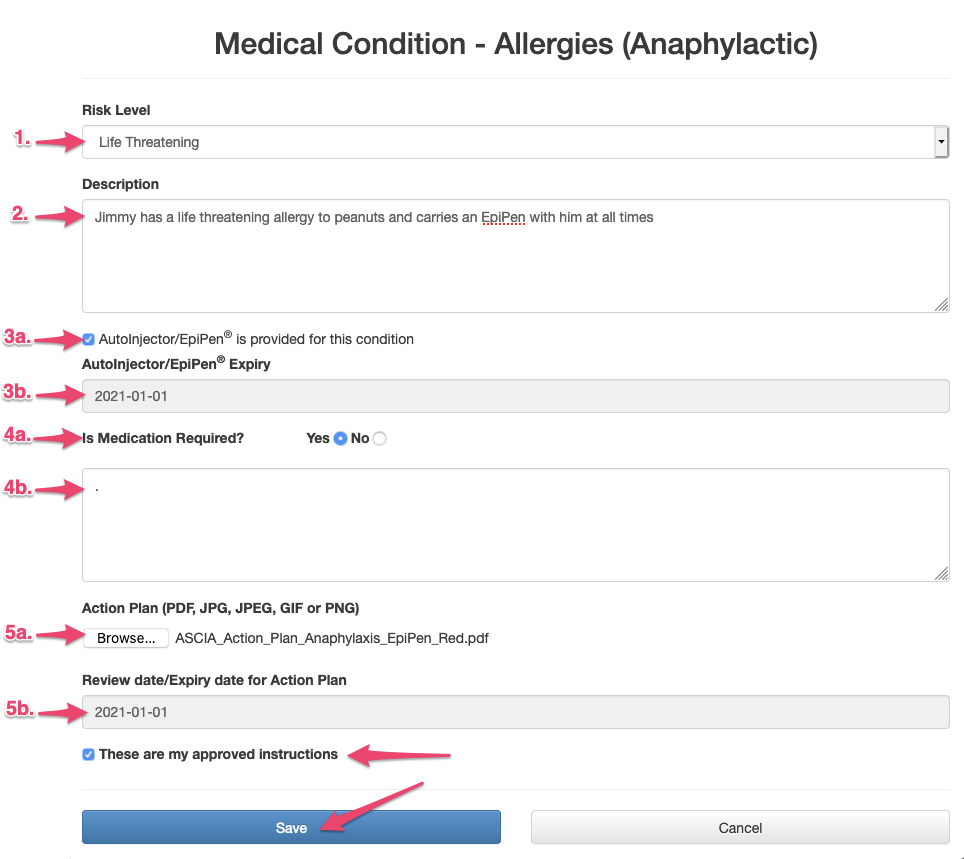Image resolution: width=964 pixels, height=859 pixels.
Task: Click the Risk Level dropdown arrow button
Action: coord(940,142)
